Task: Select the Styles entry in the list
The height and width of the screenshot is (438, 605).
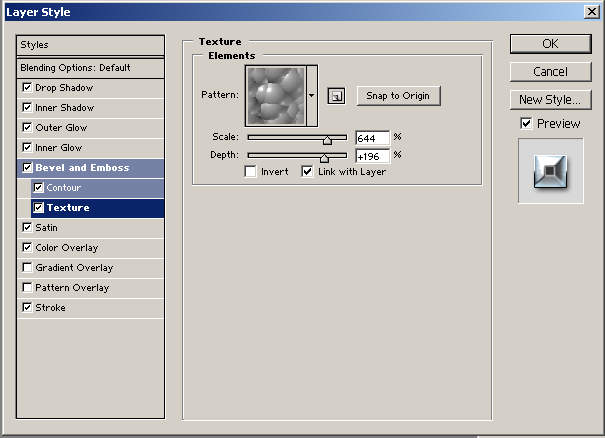Action: (91, 45)
